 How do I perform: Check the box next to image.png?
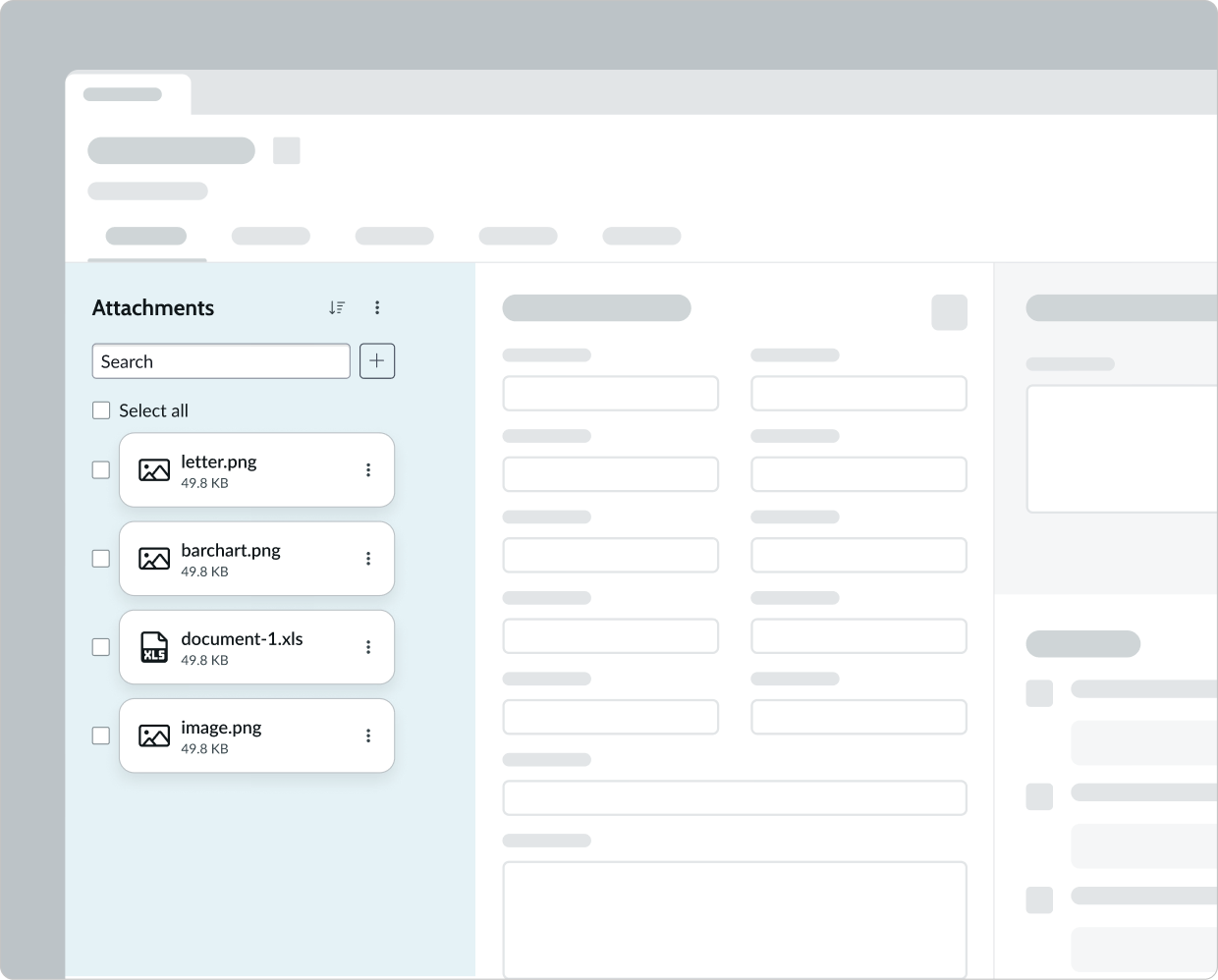coord(101,735)
